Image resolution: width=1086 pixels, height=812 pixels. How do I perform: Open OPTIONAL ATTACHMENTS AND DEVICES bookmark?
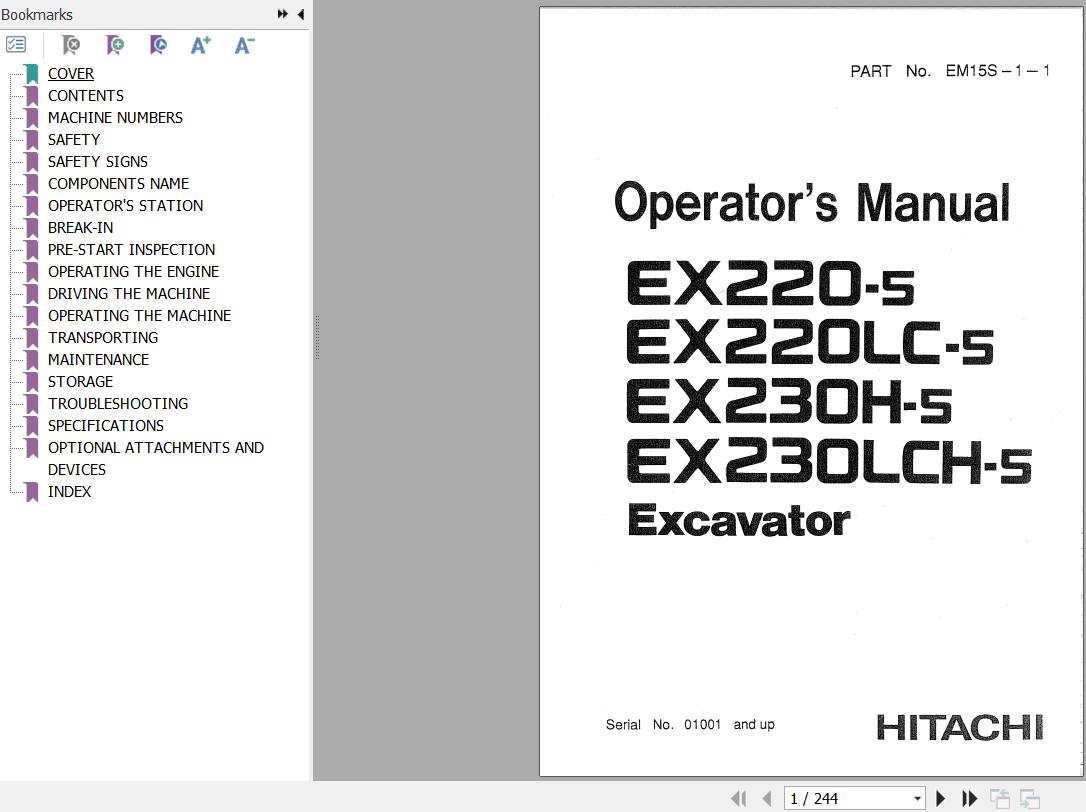pyautogui.click(x=156, y=459)
